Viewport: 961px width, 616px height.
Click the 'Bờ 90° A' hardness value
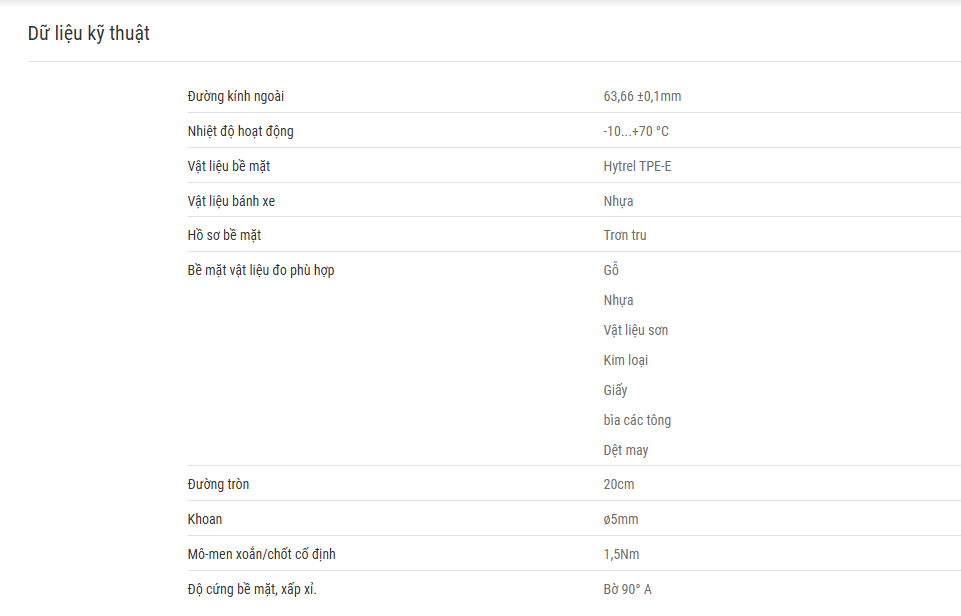628,589
